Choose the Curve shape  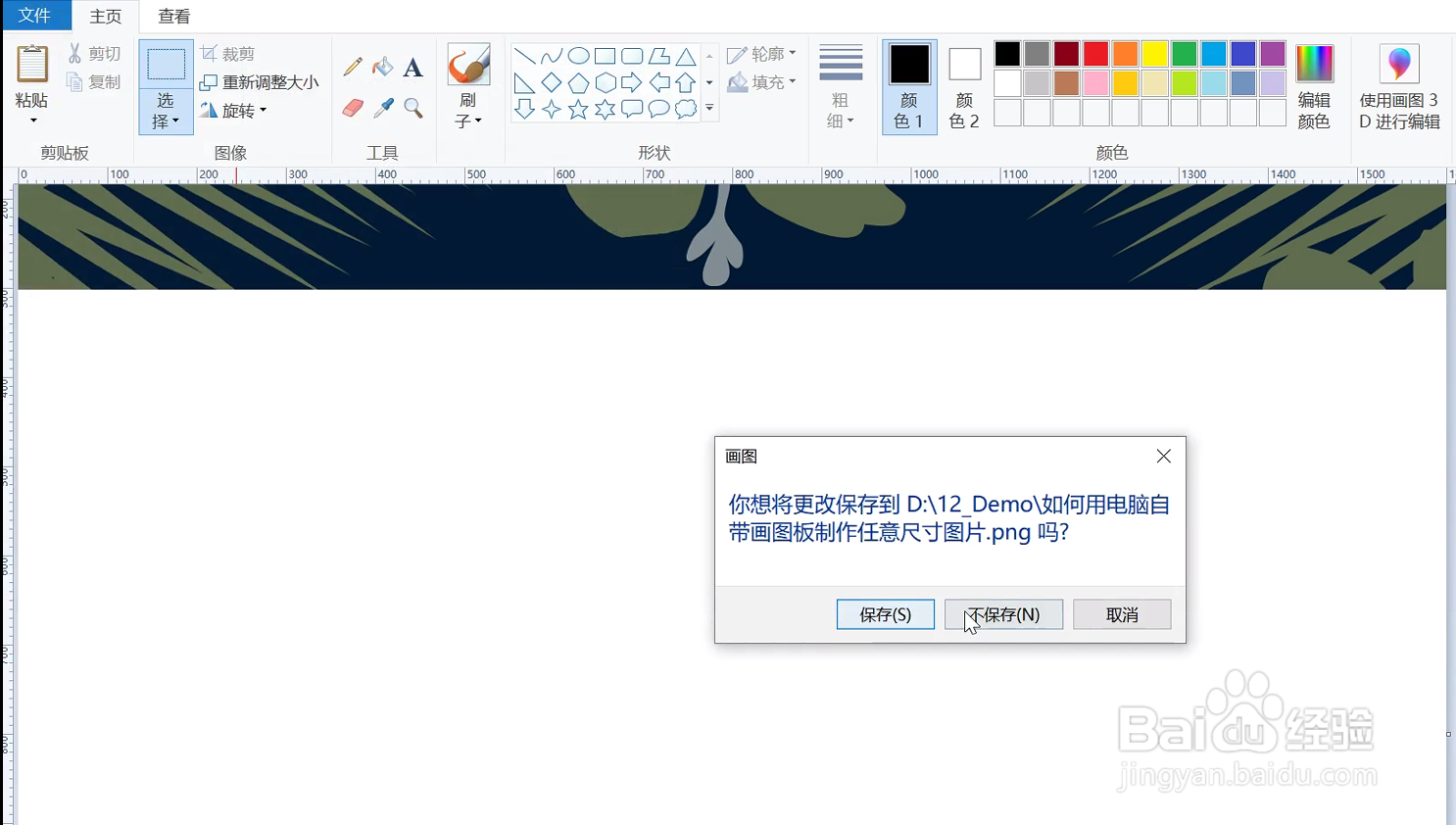tap(552, 56)
